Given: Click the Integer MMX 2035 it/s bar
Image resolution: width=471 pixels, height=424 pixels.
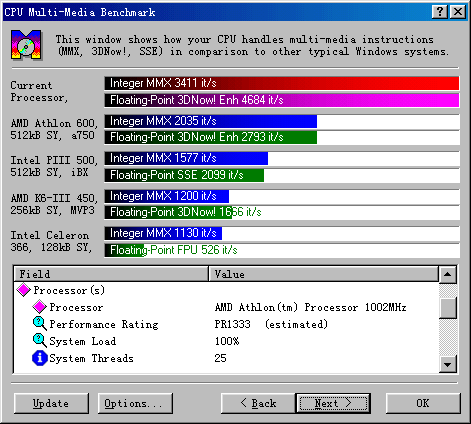Looking at the screenshot, I should (x=211, y=121).
